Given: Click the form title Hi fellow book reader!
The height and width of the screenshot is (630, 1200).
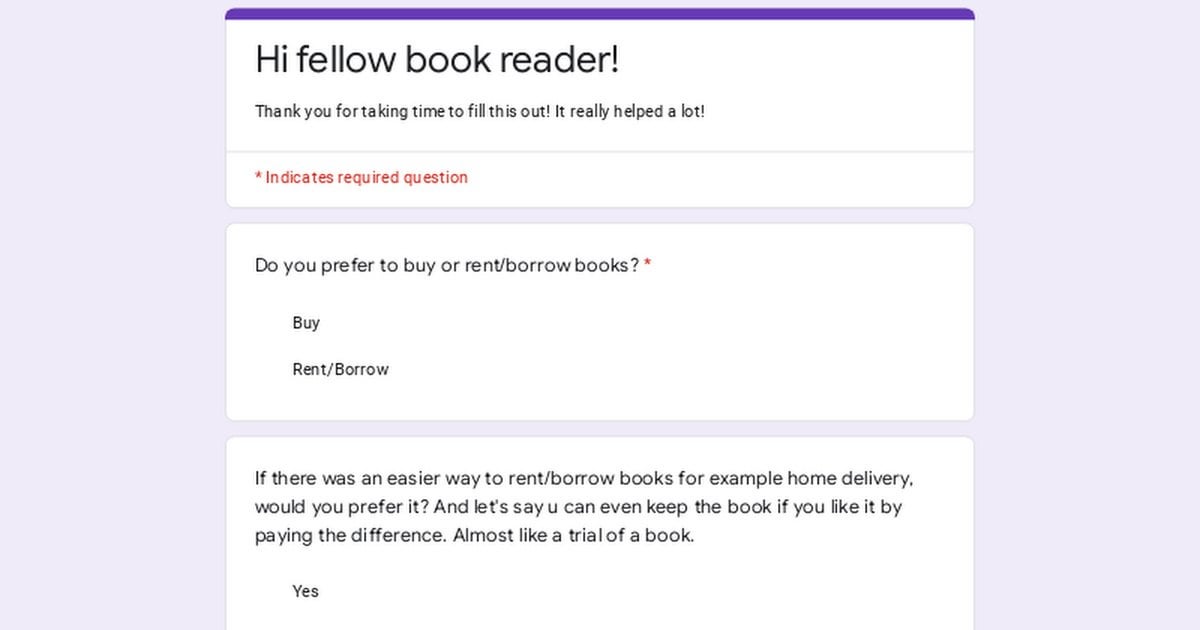Looking at the screenshot, I should click(x=437, y=59).
